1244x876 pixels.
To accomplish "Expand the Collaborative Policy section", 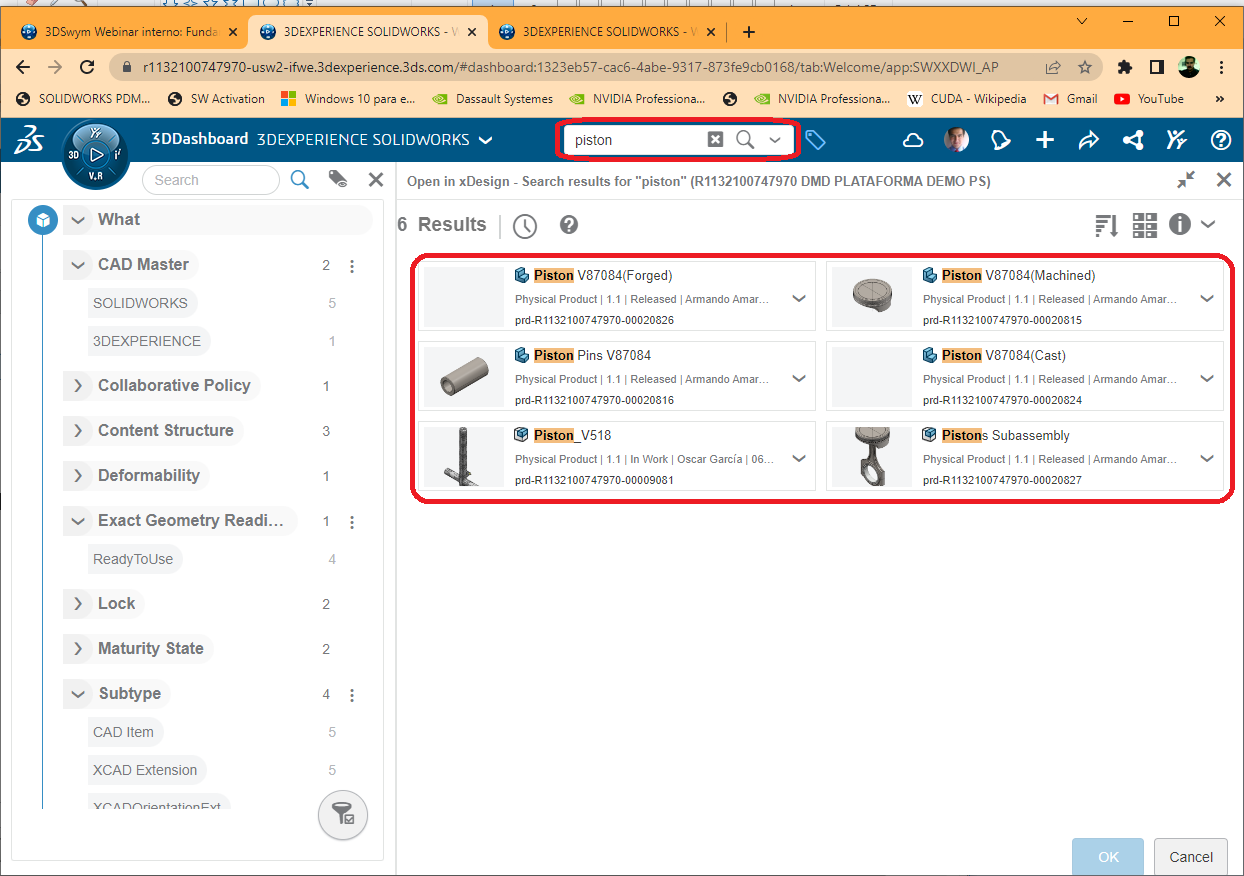I will coord(78,386).
